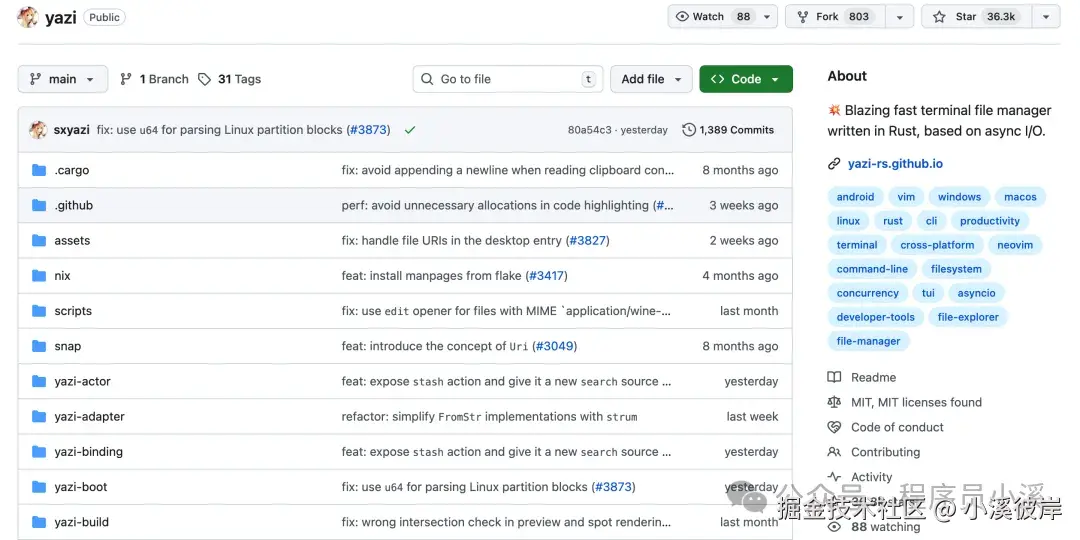Select the vim topic tag
The width and height of the screenshot is (1080, 540).
906,197
